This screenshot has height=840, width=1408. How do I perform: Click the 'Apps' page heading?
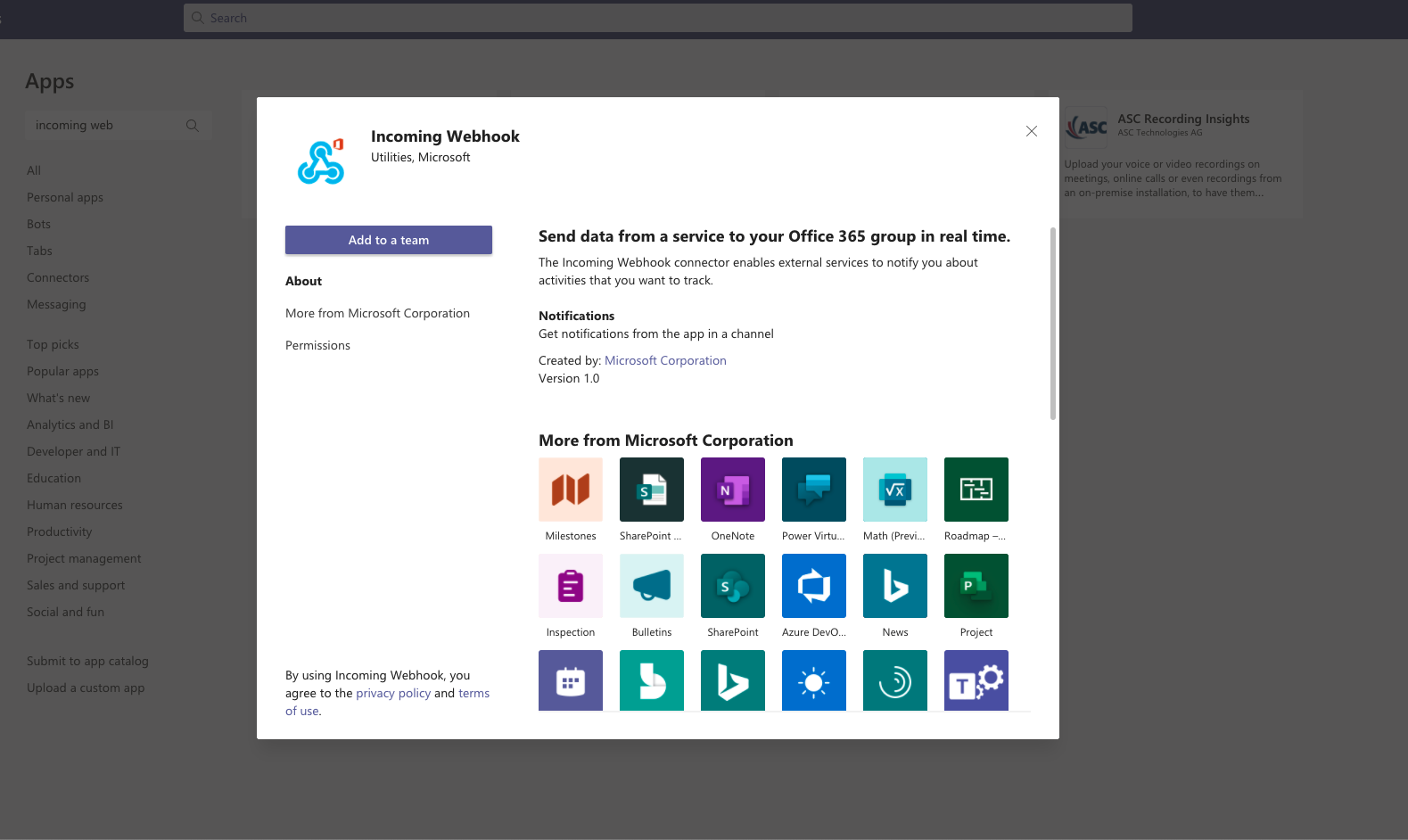pos(50,81)
